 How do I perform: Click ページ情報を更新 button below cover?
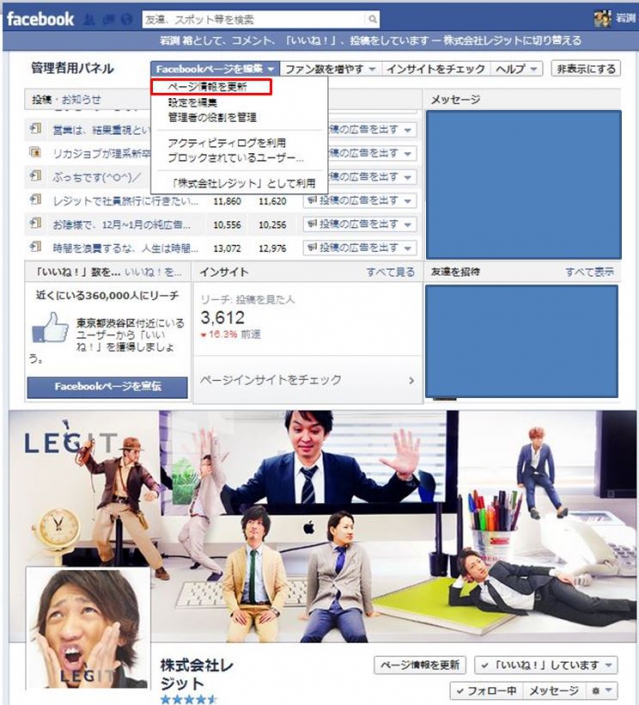click(x=420, y=665)
